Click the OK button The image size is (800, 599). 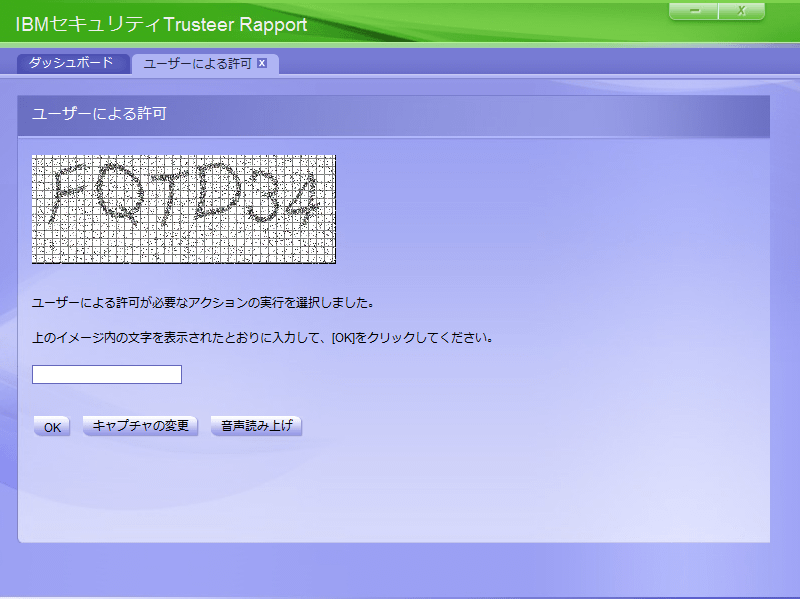pyautogui.click(x=52, y=427)
